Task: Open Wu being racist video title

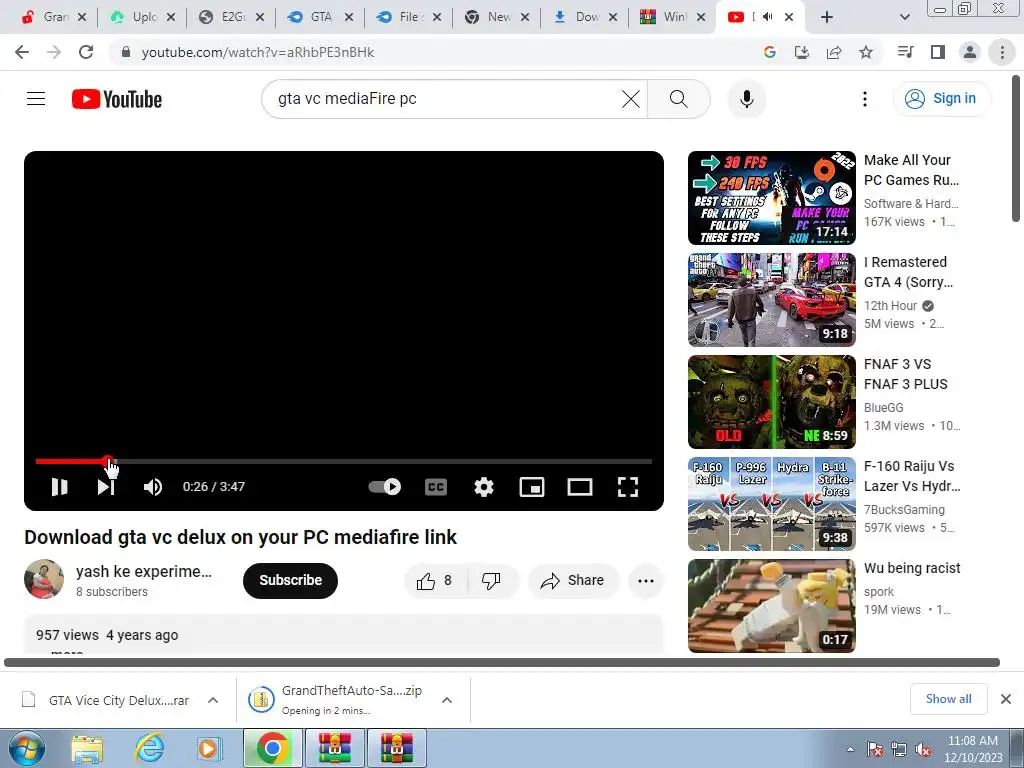Action: tap(912, 568)
